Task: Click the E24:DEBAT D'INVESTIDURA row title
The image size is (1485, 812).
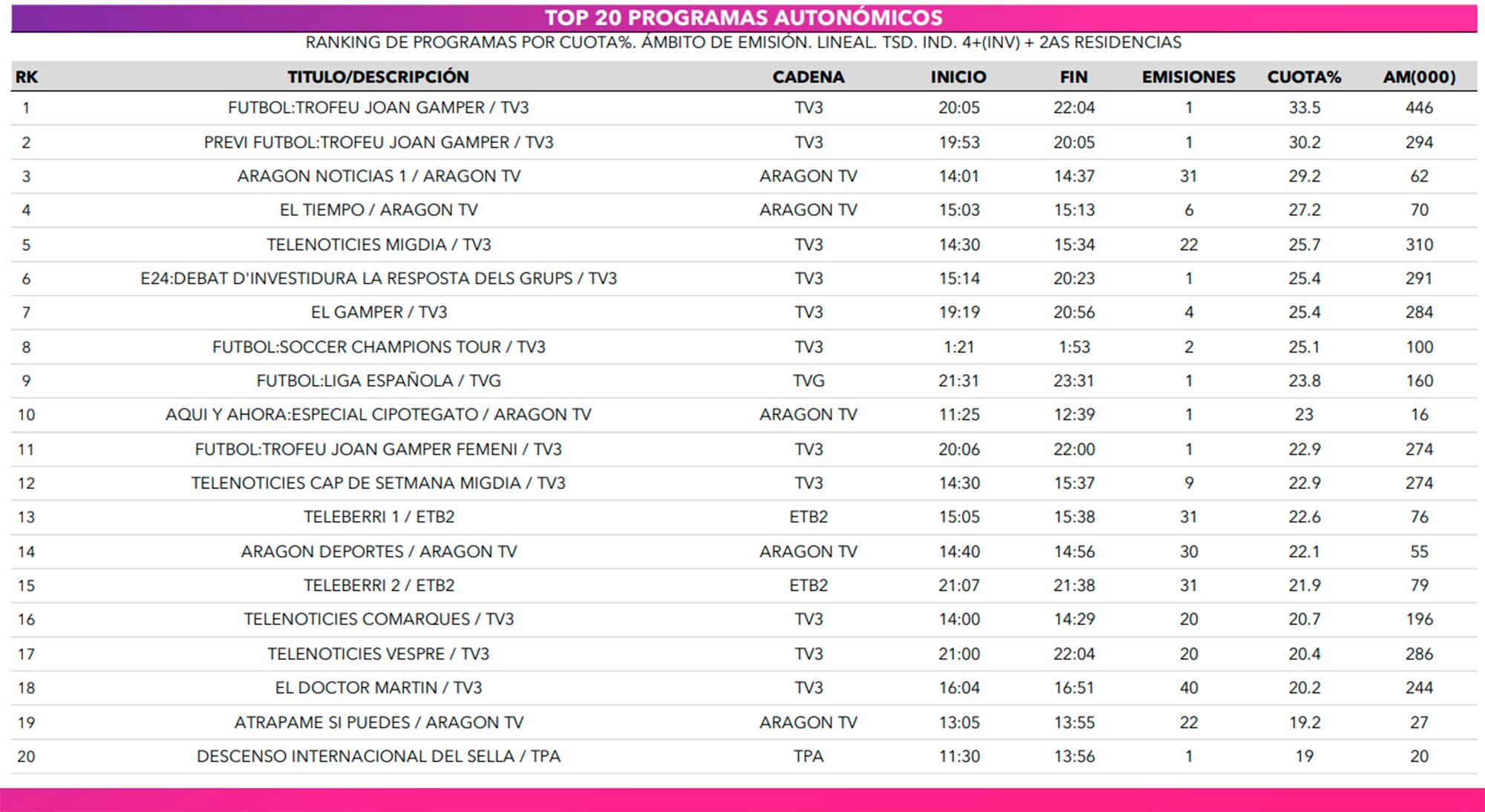Action: click(378, 278)
